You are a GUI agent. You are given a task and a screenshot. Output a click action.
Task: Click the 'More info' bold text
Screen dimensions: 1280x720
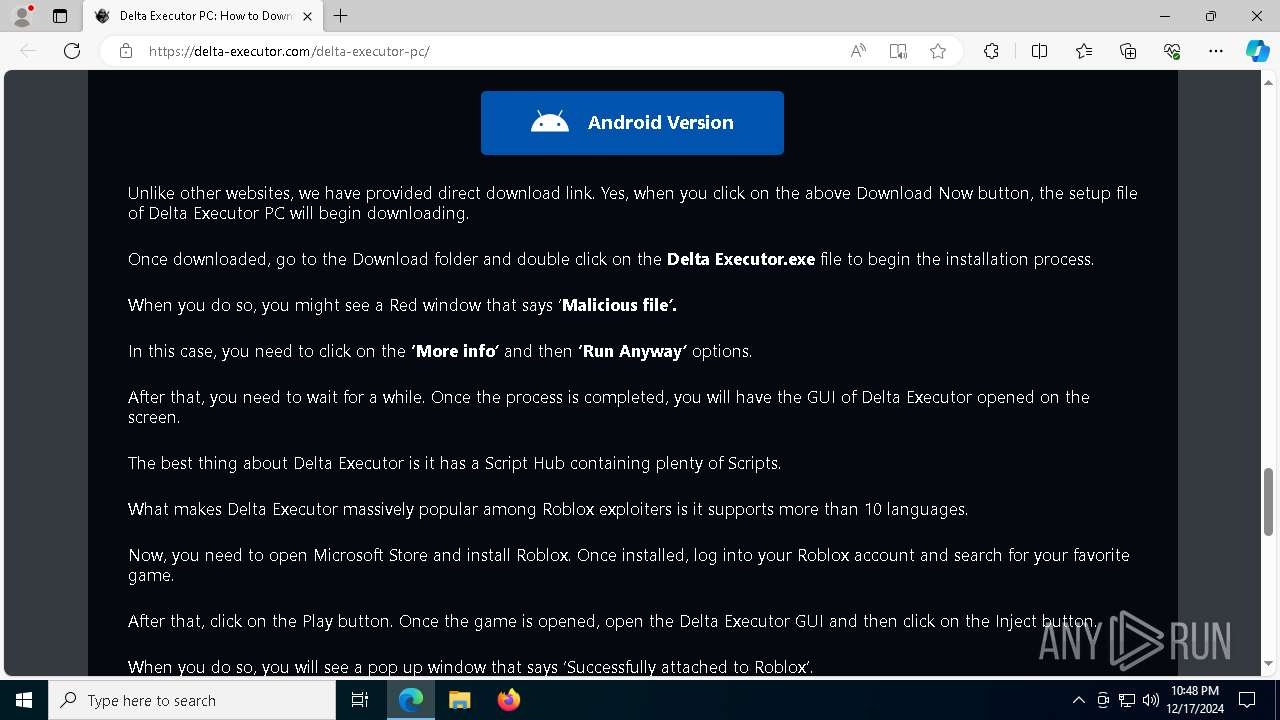pos(455,351)
